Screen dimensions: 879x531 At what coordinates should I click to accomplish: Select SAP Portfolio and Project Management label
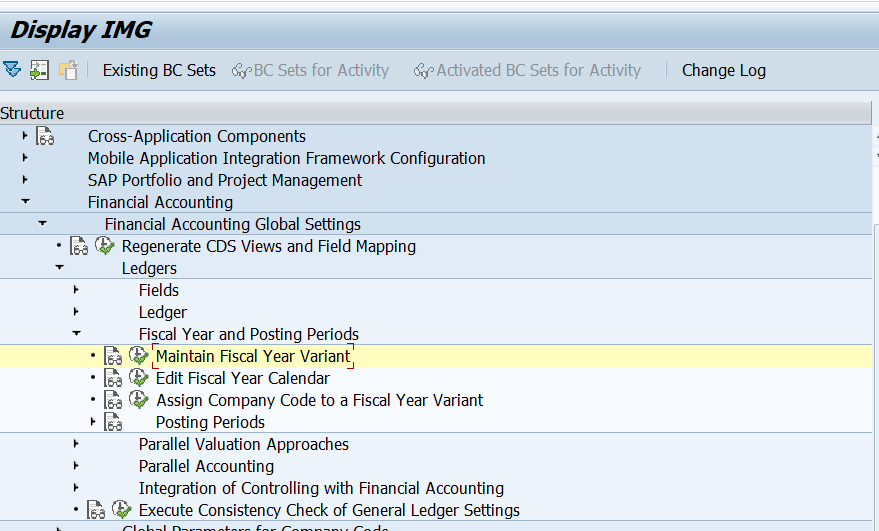click(225, 180)
